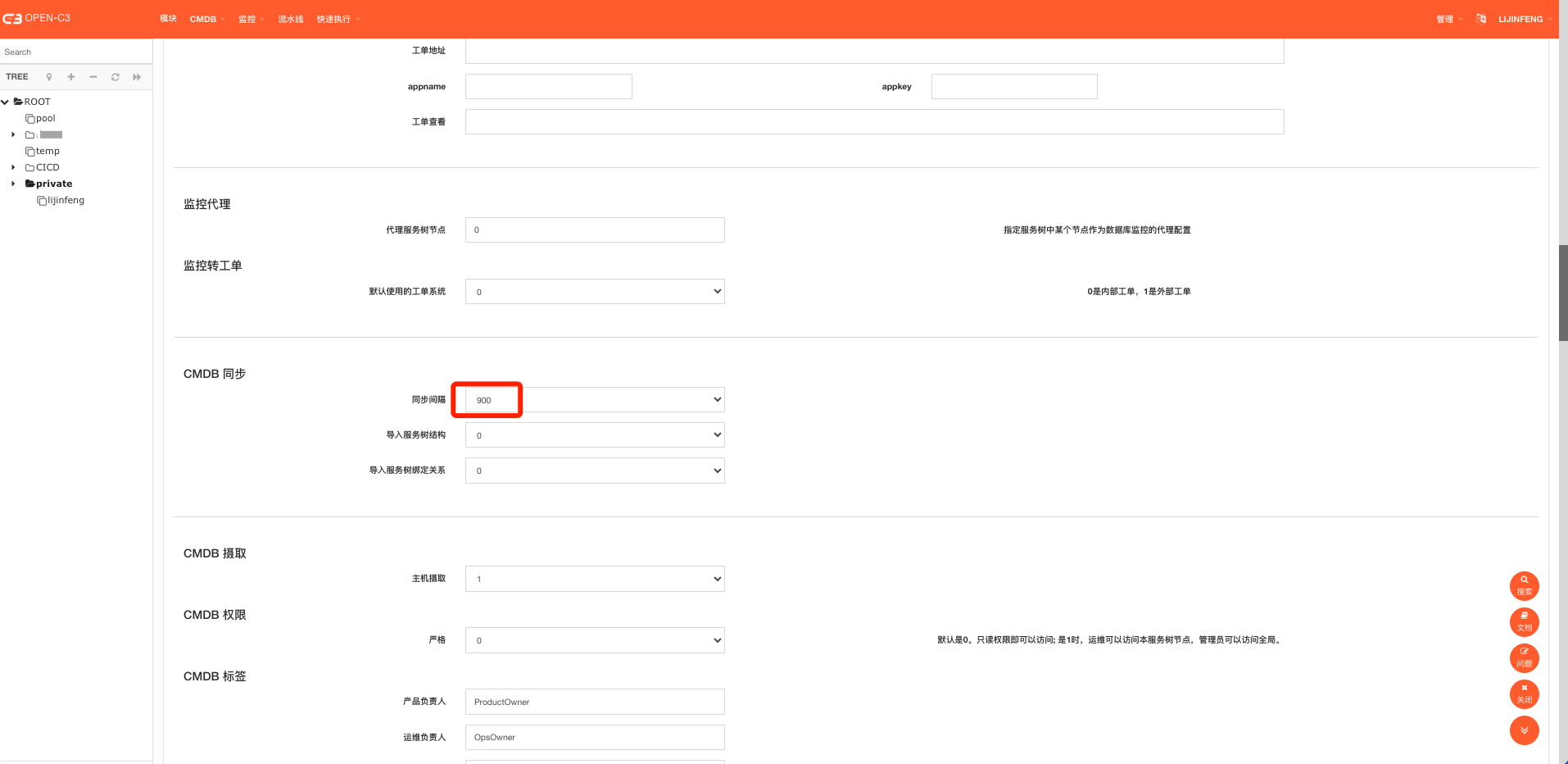Click the 产品负责人 ProductOwner field
Screen dimensions: 1568x764
point(595,702)
